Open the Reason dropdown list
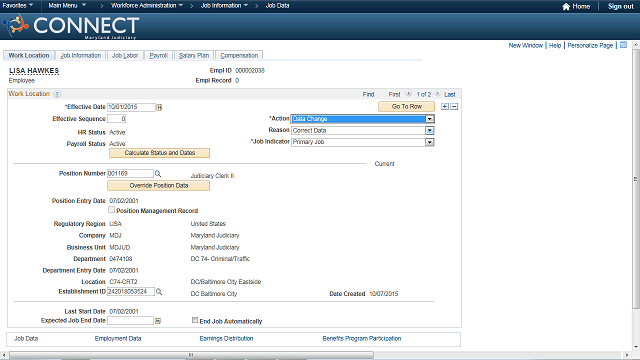The height and width of the screenshot is (360, 640). point(429,131)
